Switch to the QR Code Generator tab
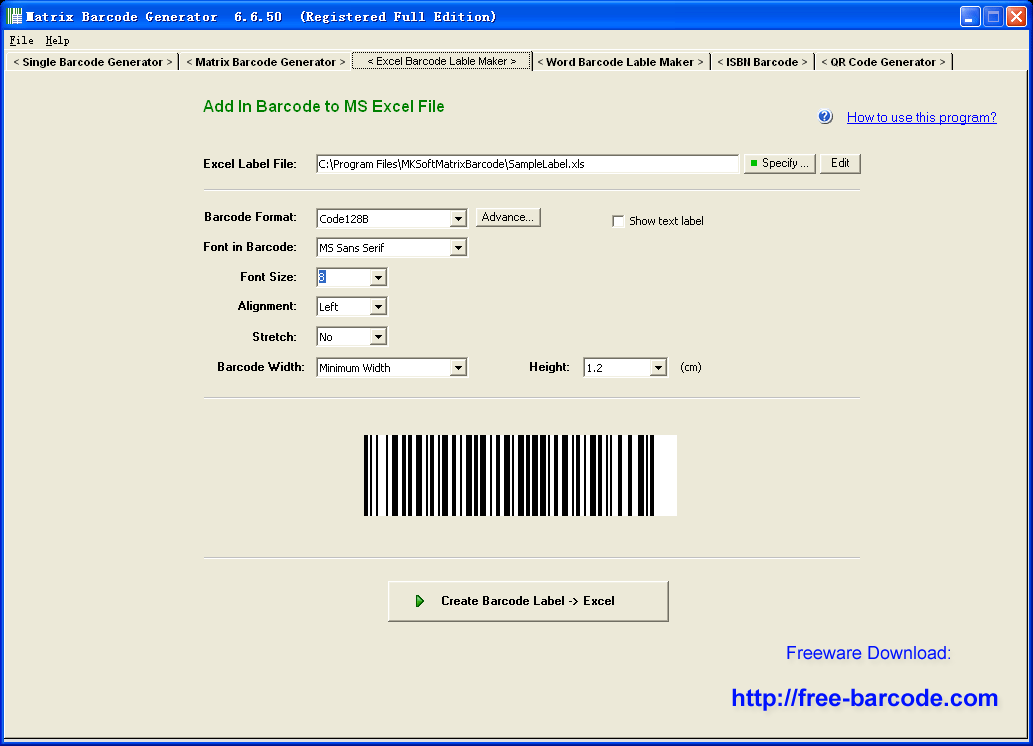Viewport: 1033px width, 746px height. tap(884, 61)
